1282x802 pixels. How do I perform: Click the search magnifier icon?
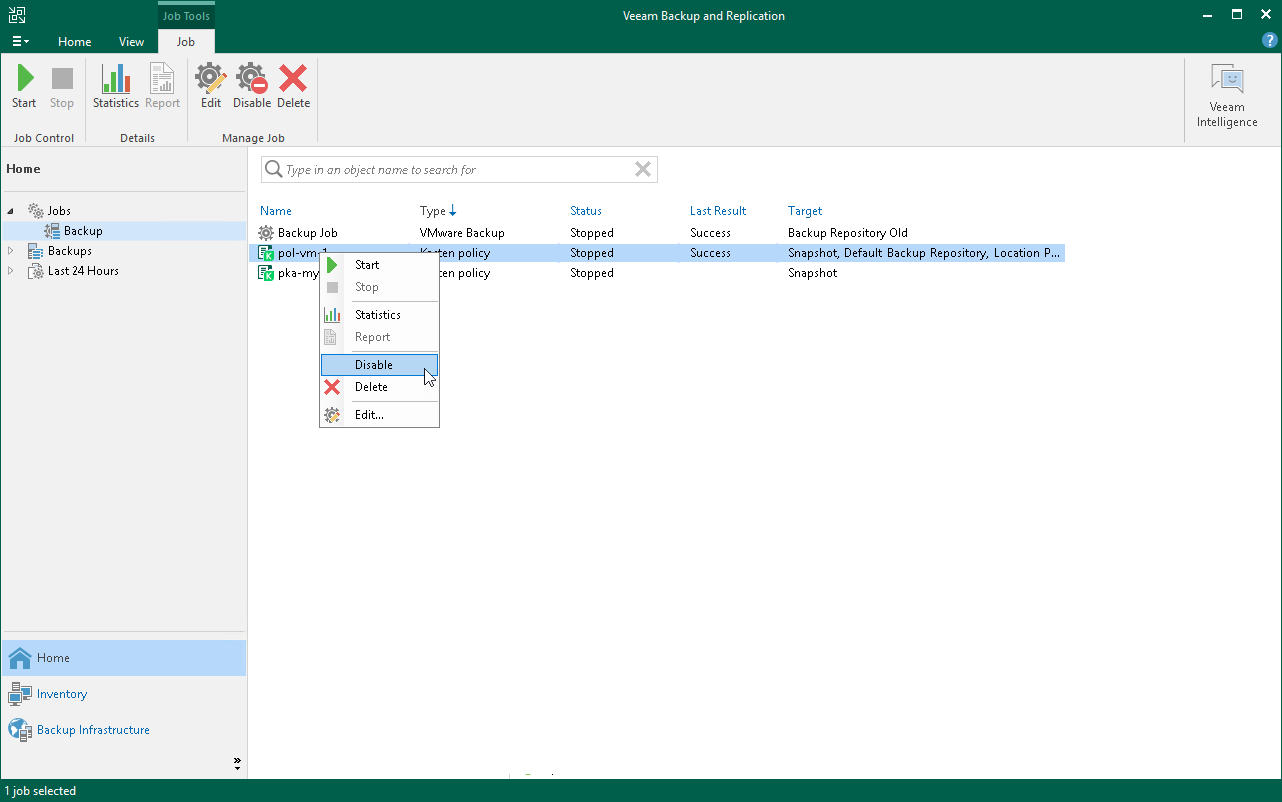coord(273,170)
